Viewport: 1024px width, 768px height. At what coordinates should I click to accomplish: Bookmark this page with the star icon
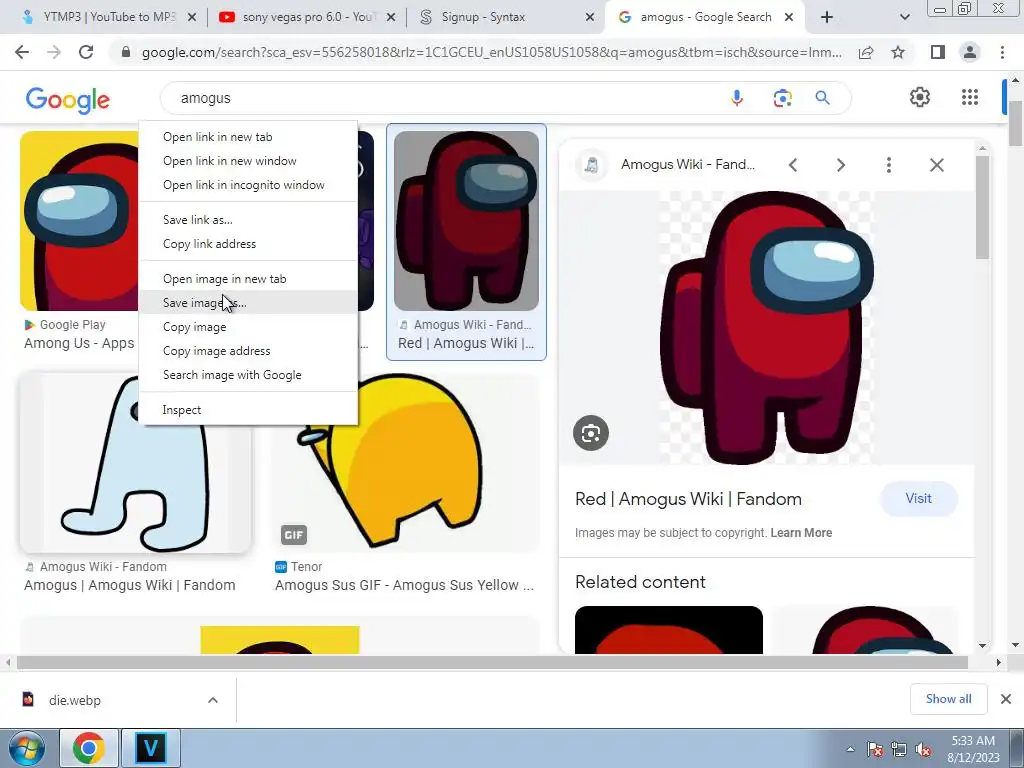point(898,52)
